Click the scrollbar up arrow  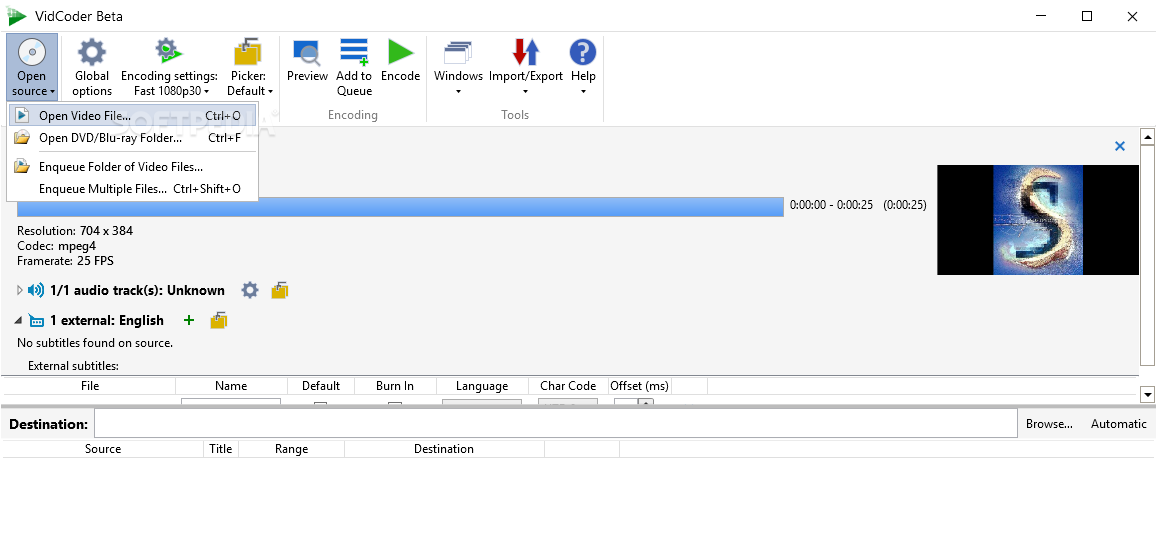pos(1147,136)
